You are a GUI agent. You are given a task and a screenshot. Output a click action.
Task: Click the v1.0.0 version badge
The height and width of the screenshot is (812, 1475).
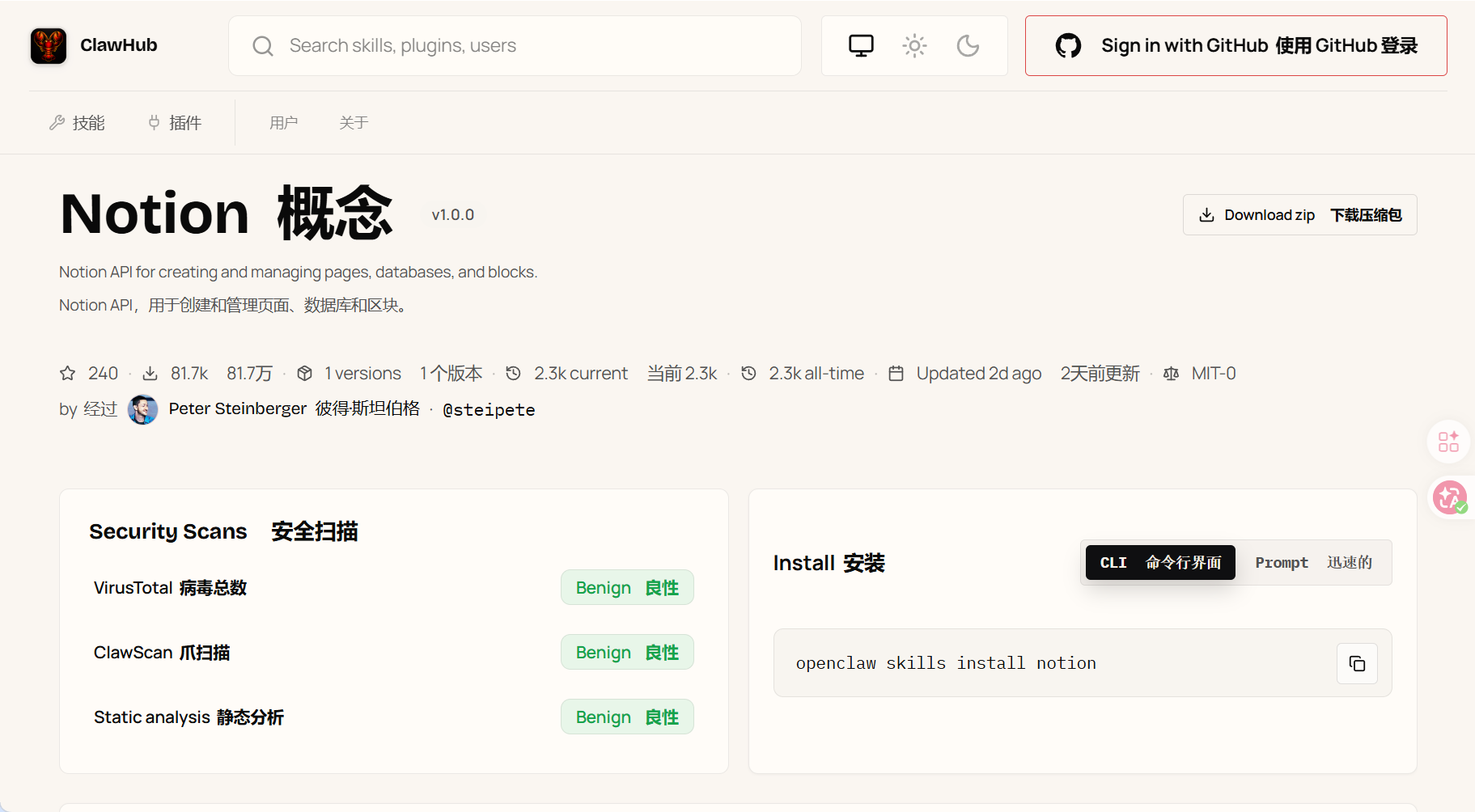pos(453,215)
